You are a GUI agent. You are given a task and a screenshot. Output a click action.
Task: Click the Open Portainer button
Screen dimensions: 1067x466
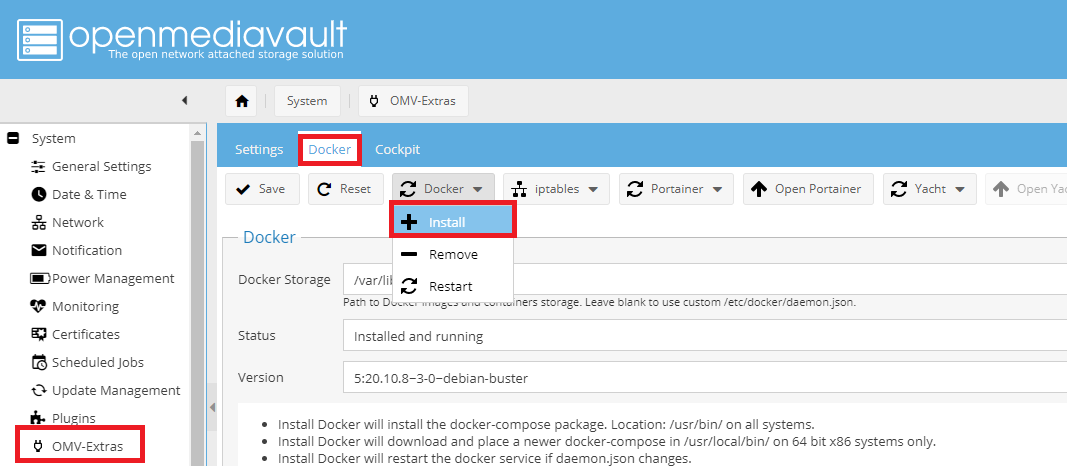point(808,189)
